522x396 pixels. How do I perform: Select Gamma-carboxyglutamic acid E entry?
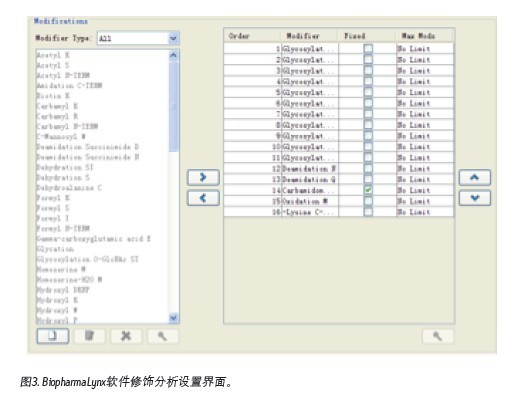pyautogui.click(x=94, y=239)
